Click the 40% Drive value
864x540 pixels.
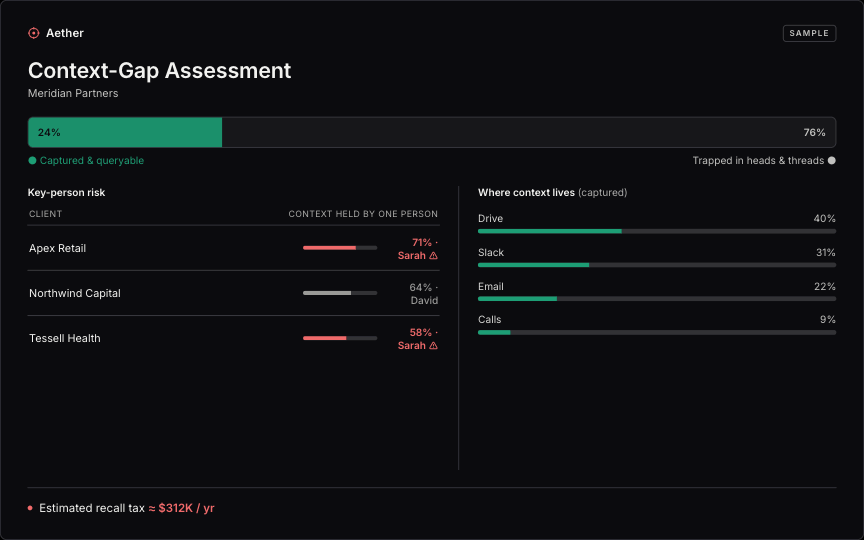(x=824, y=218)
